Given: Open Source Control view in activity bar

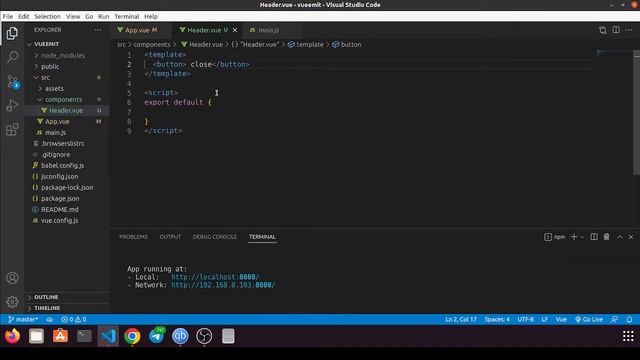Looking at the screenshot, I should coord(12,82).
